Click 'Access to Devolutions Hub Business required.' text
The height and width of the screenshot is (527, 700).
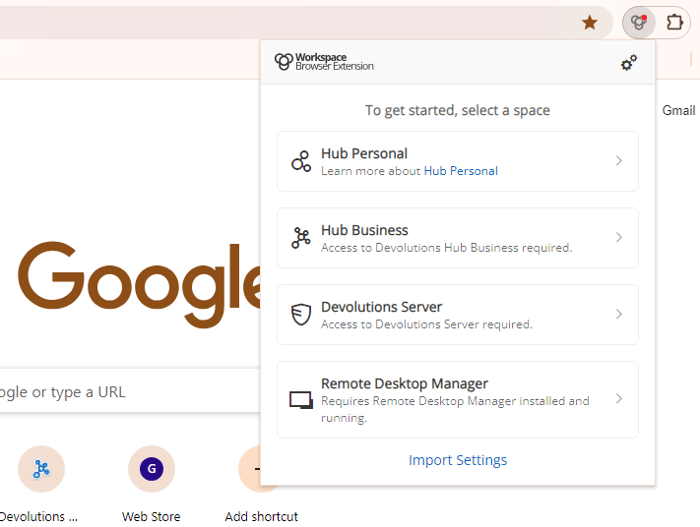click(446, 248)
